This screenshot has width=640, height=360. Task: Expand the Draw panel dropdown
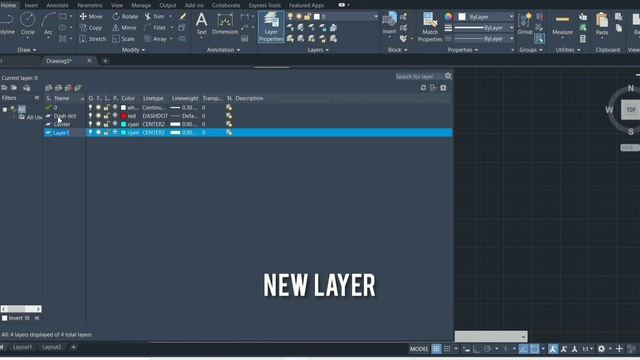(x=27, y=50)
